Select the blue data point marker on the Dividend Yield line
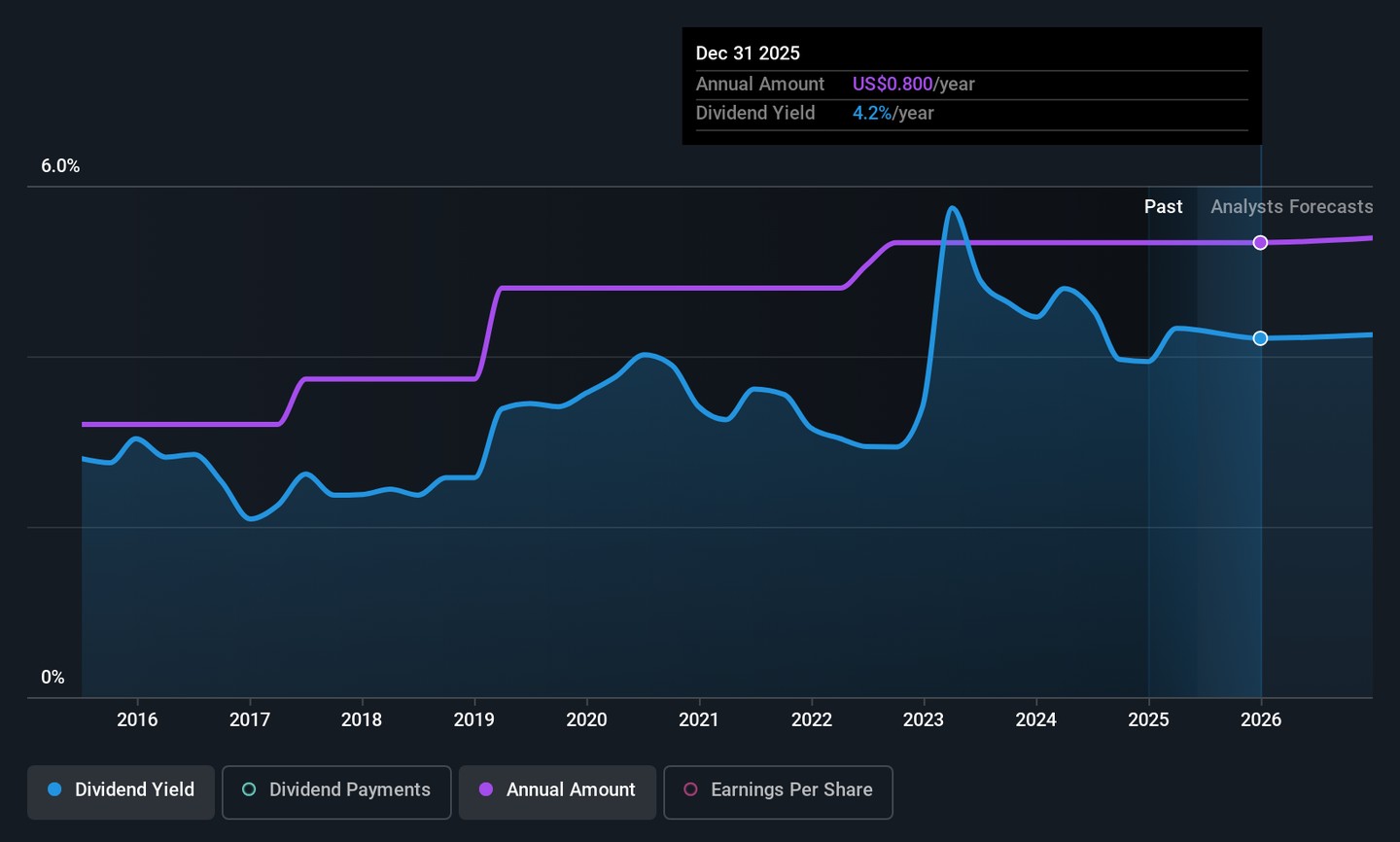Viewport: 1400px width, 842px height. click(x=1260, y=338)
